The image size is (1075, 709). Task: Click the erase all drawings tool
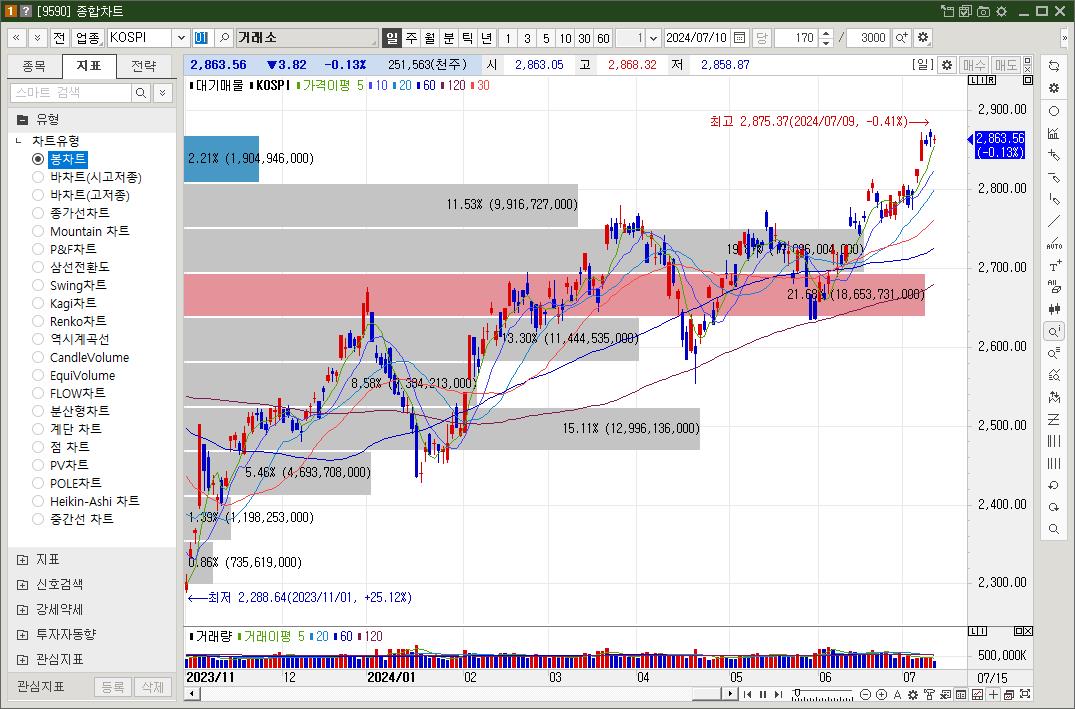click(1054, 287)
